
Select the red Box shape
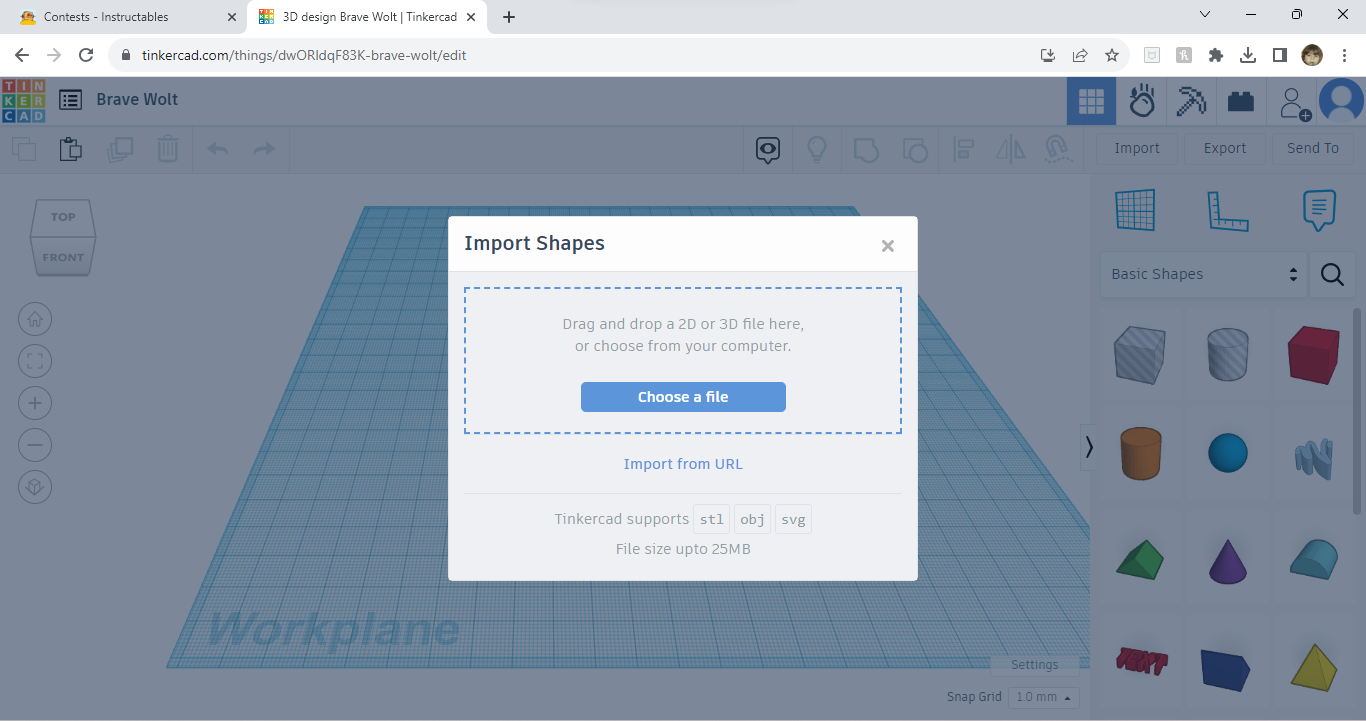point(1313,355)
